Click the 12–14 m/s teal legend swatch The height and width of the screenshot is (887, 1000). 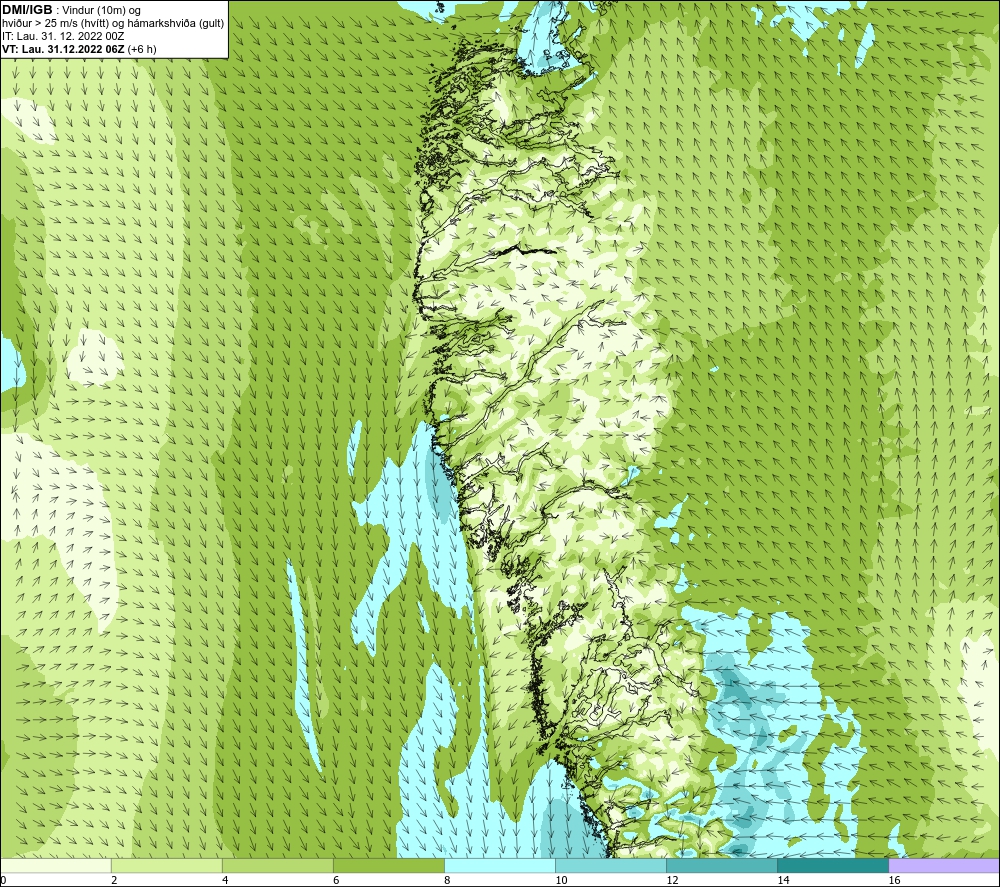click(722, 865)
